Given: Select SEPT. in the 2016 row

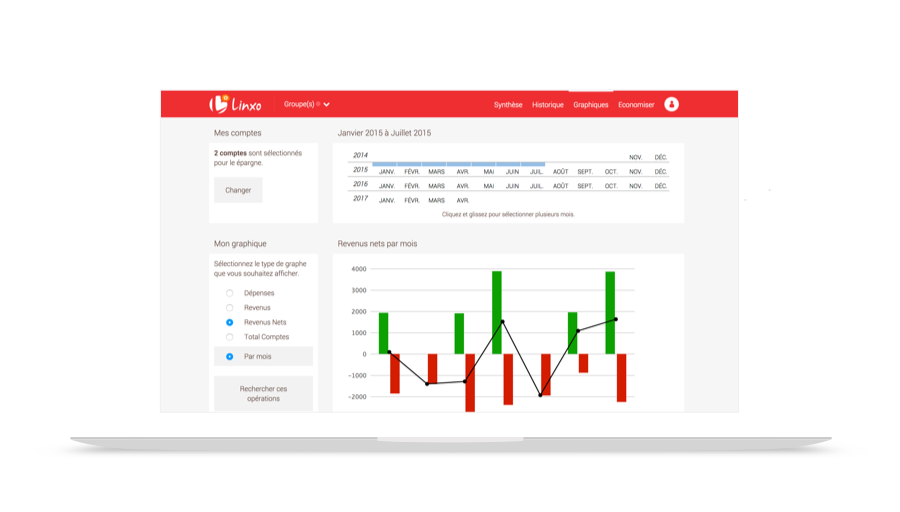Looking at the screenshot, I should (x=585, y=186).
